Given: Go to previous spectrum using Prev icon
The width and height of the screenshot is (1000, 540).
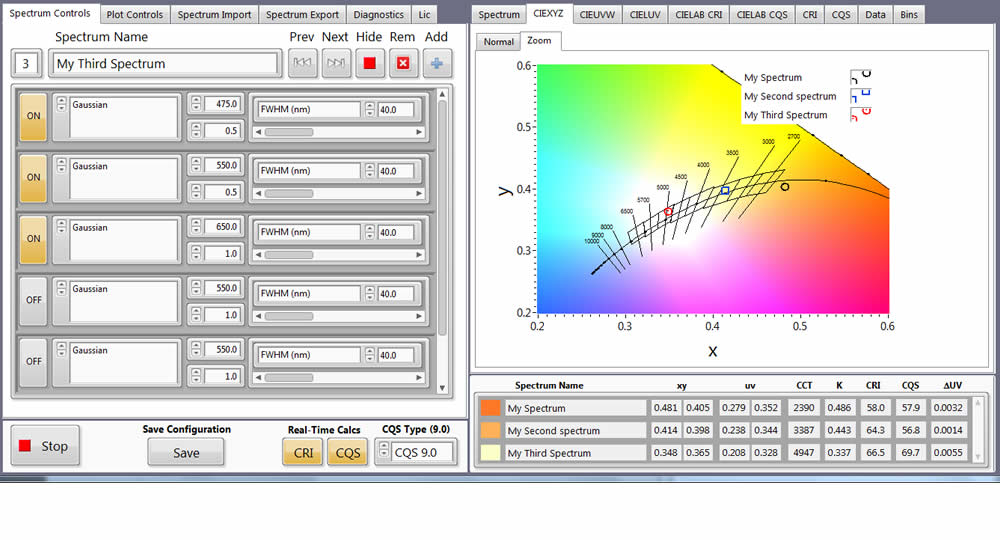Looking at the screenshot, I should tap(302, 63).
